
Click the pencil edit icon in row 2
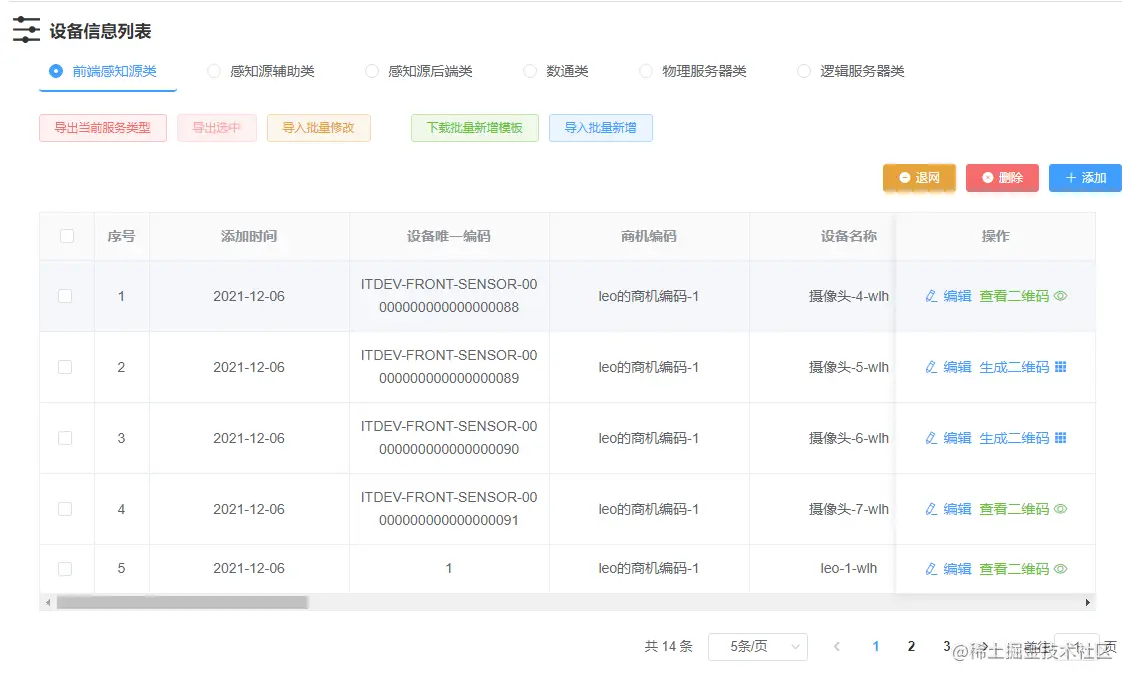pos(931,367)
